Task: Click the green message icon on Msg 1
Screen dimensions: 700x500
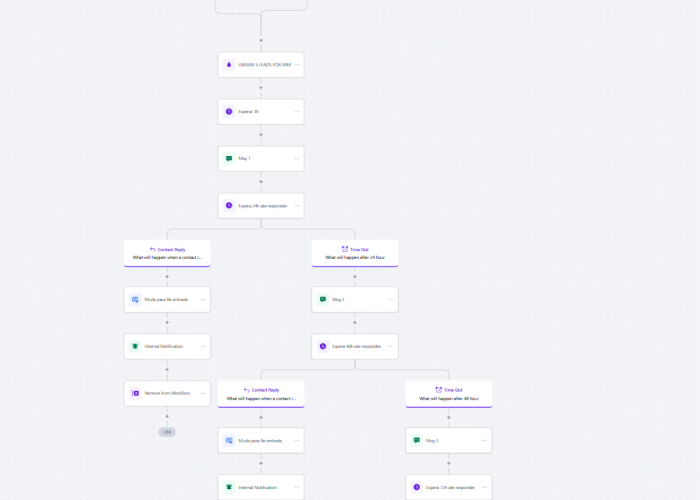Action: (229, 158)
